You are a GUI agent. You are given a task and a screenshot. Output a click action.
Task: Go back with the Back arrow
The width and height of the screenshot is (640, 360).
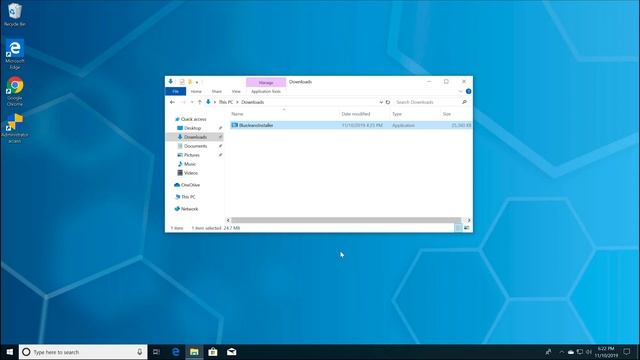(172, 102)
